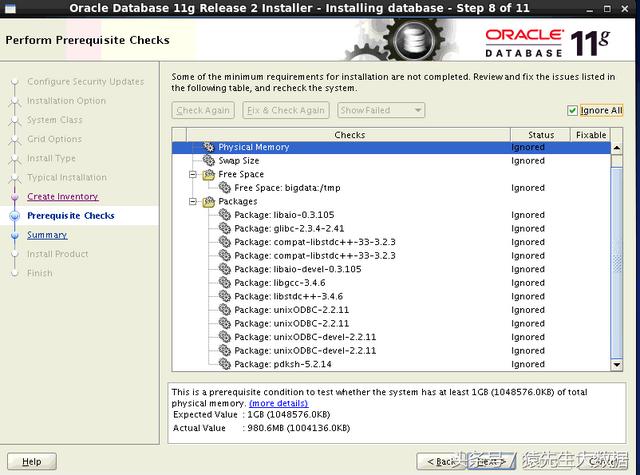The height and width of the screenshot is (475, 640).
Task: Click System Class step label
Action: tap(55, 120)
